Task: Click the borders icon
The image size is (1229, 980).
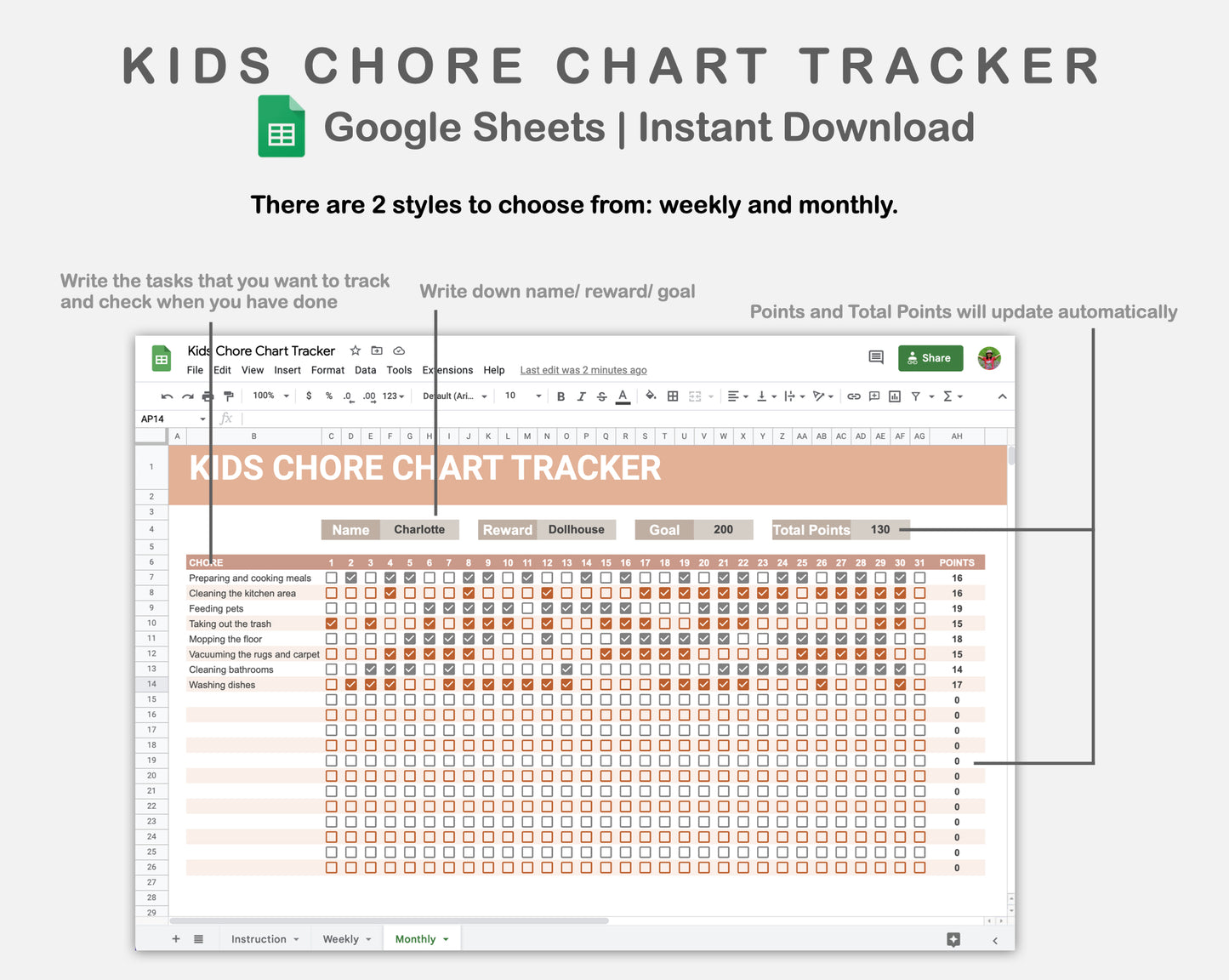Action: [x=672, y=396]
